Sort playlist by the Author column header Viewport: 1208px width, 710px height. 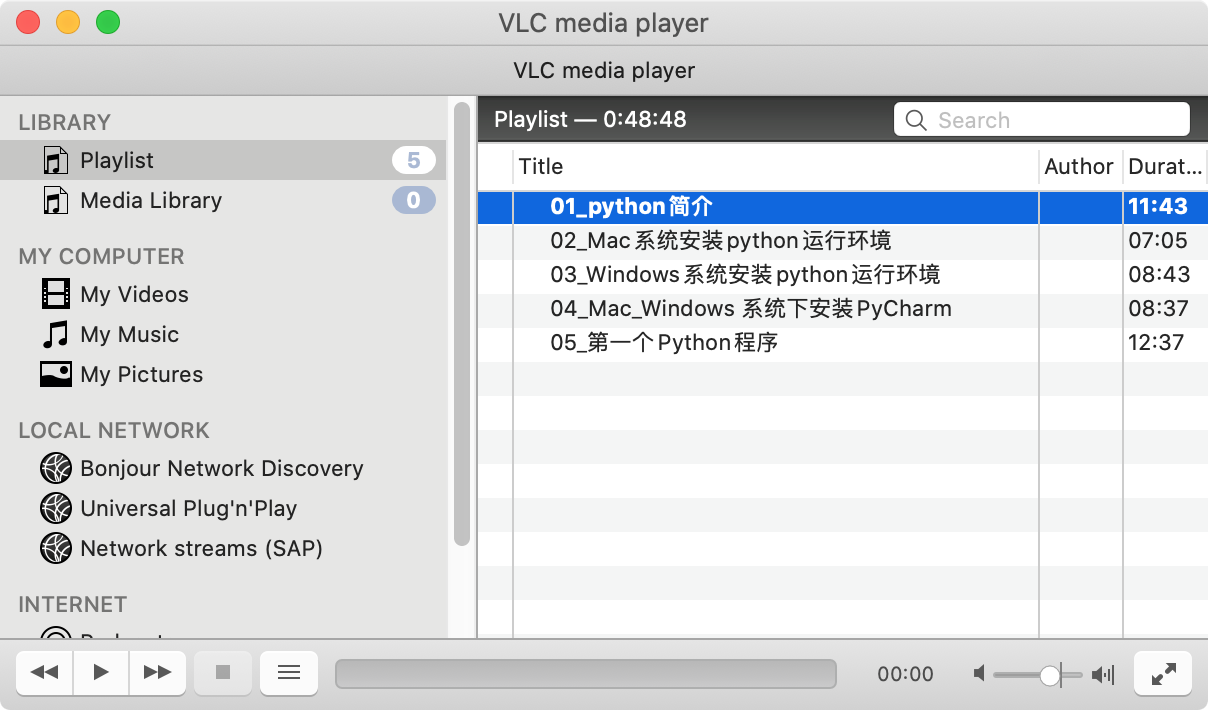[x=1080, y=166]
